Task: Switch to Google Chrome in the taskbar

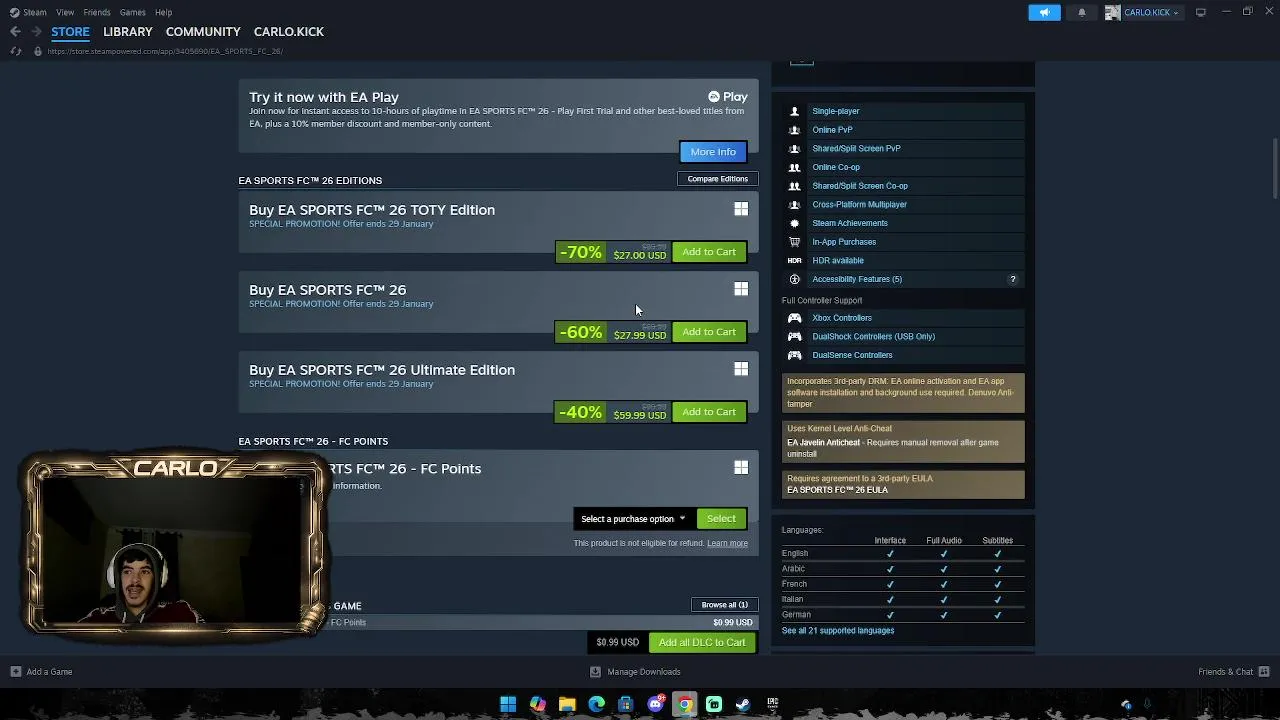Action: tap(684, 704)
